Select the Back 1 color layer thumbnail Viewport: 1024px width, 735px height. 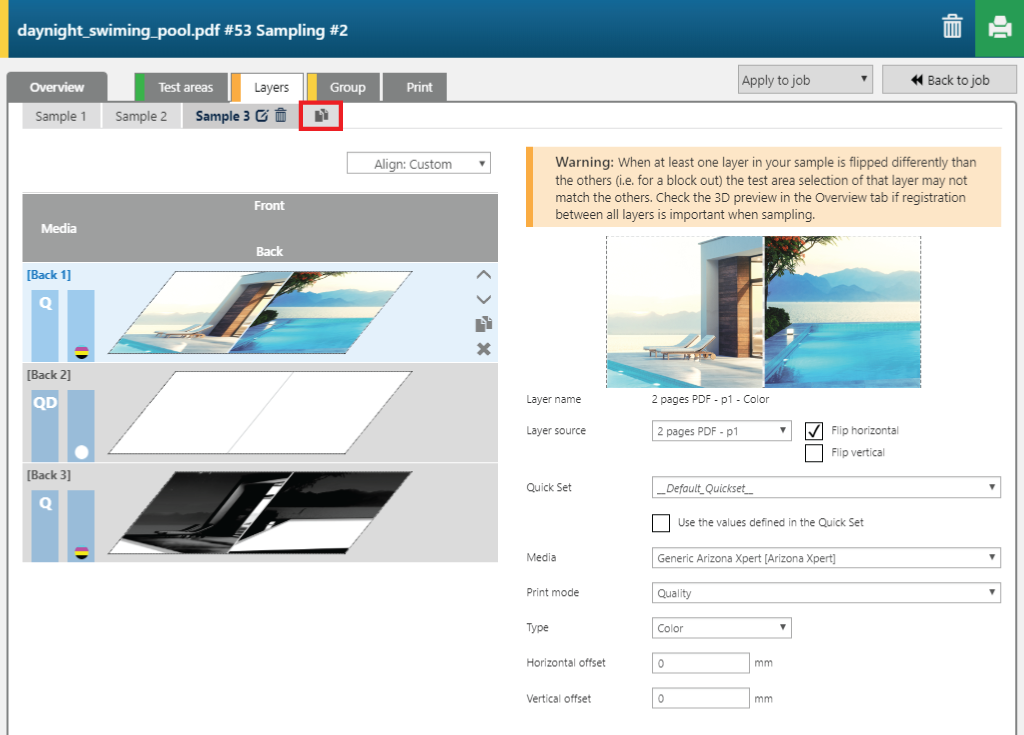click(x=260, y=312)
